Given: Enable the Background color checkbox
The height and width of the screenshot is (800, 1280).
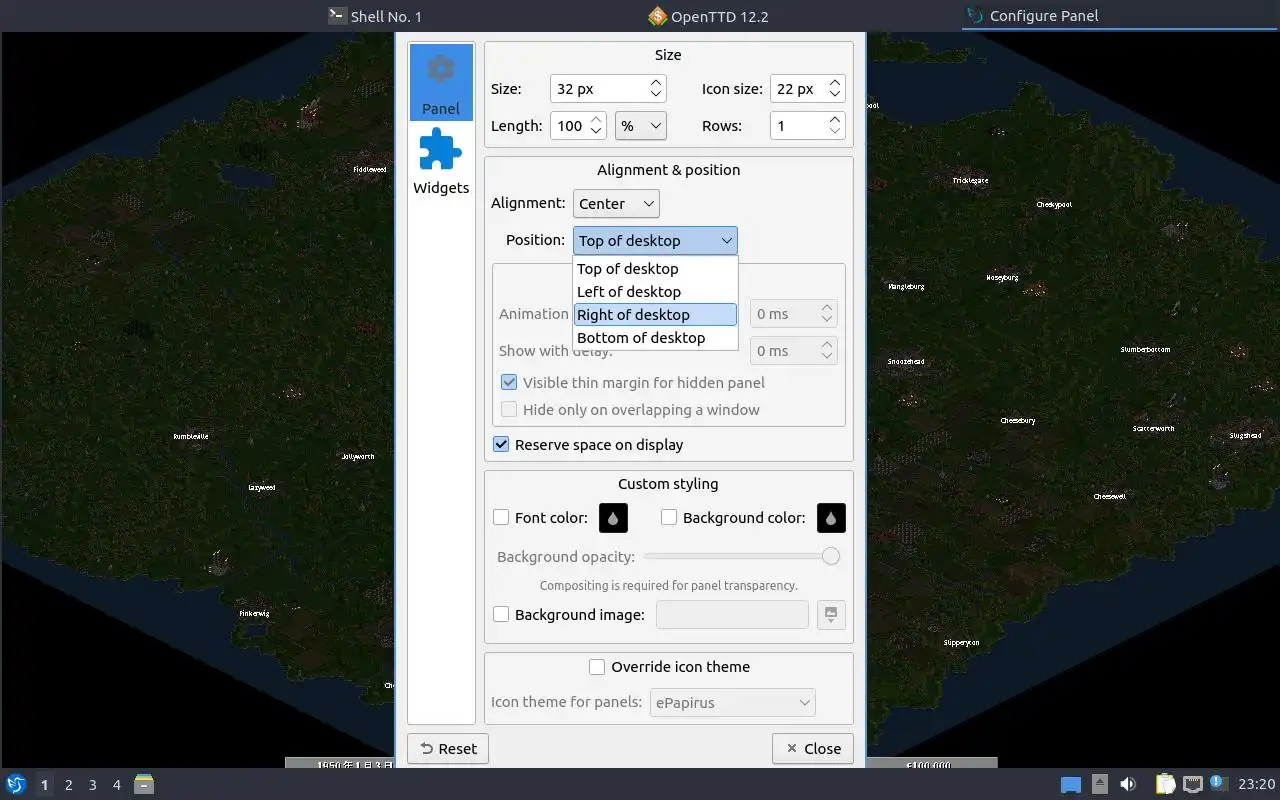Looking at the screenshot, I should click(669, 517).
